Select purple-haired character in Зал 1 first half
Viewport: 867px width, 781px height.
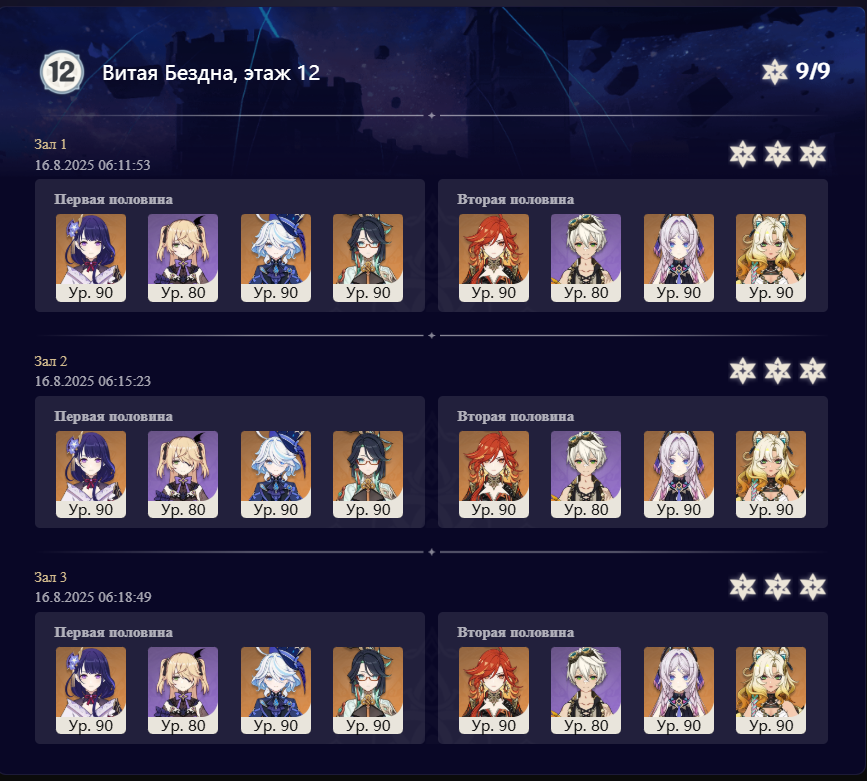[91, 258]
